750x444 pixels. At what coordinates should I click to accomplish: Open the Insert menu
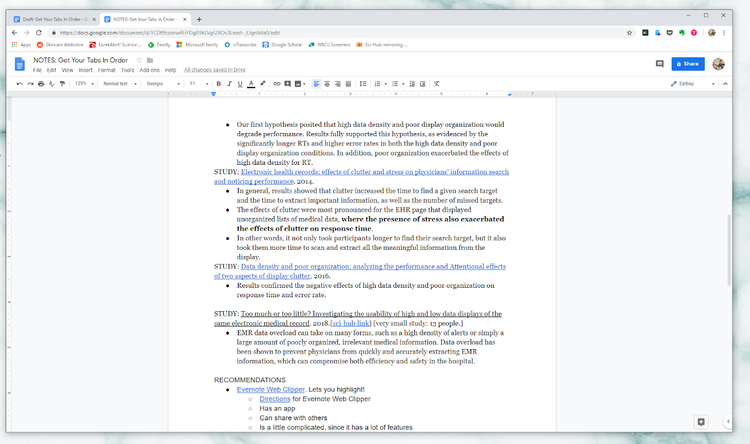point(86,70)
